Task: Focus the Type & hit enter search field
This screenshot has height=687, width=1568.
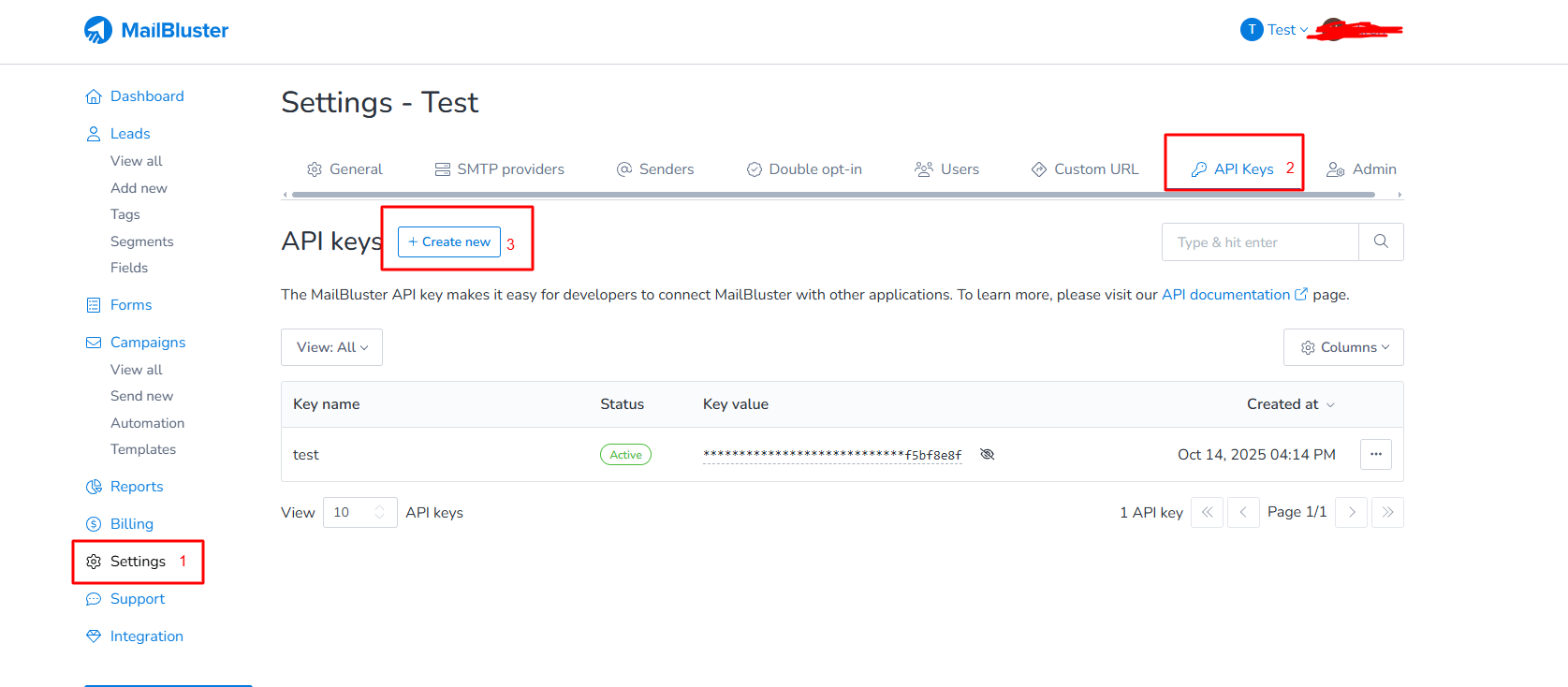Action: (1259, 241)
